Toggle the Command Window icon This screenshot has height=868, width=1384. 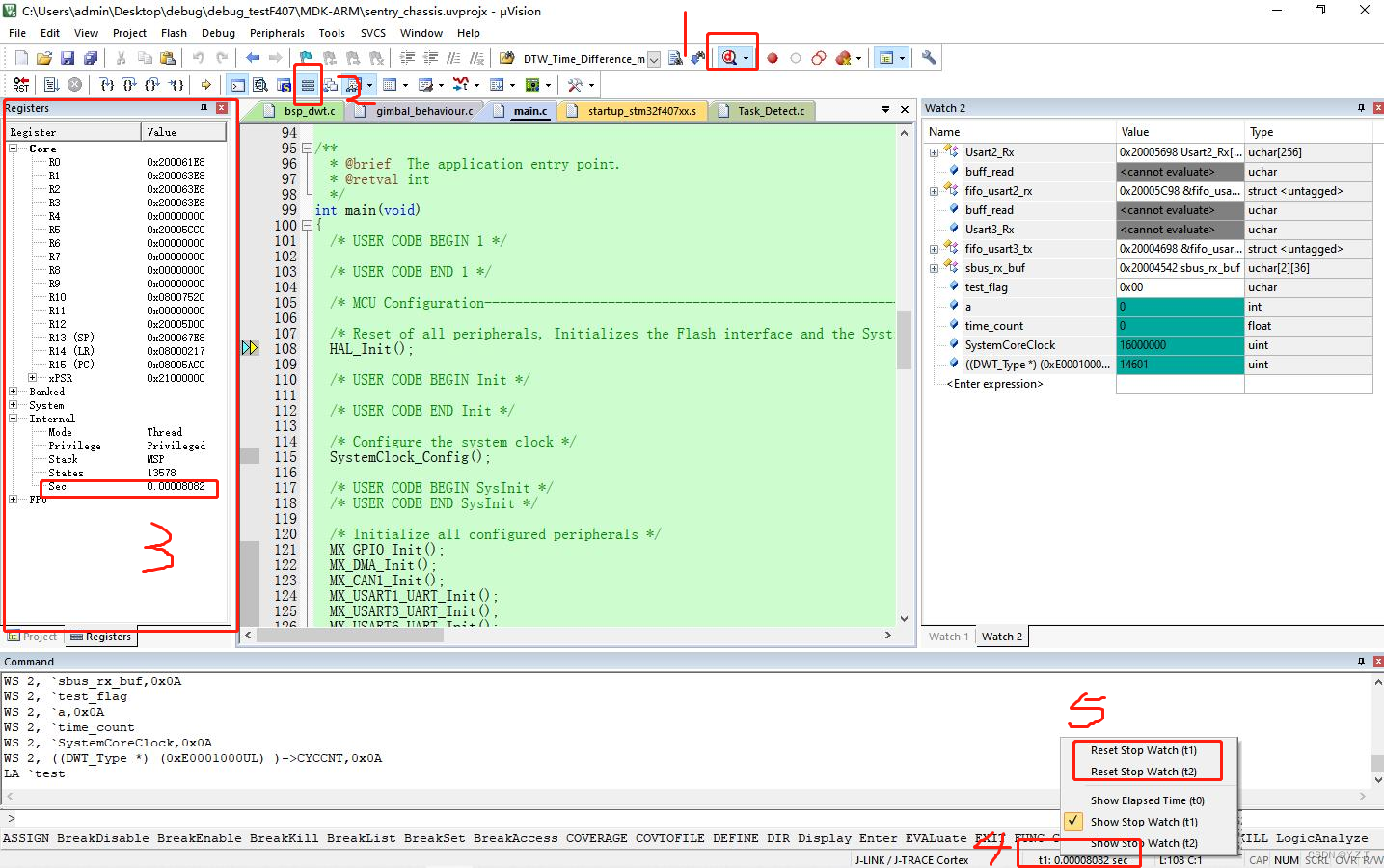(x=237, y=85)
